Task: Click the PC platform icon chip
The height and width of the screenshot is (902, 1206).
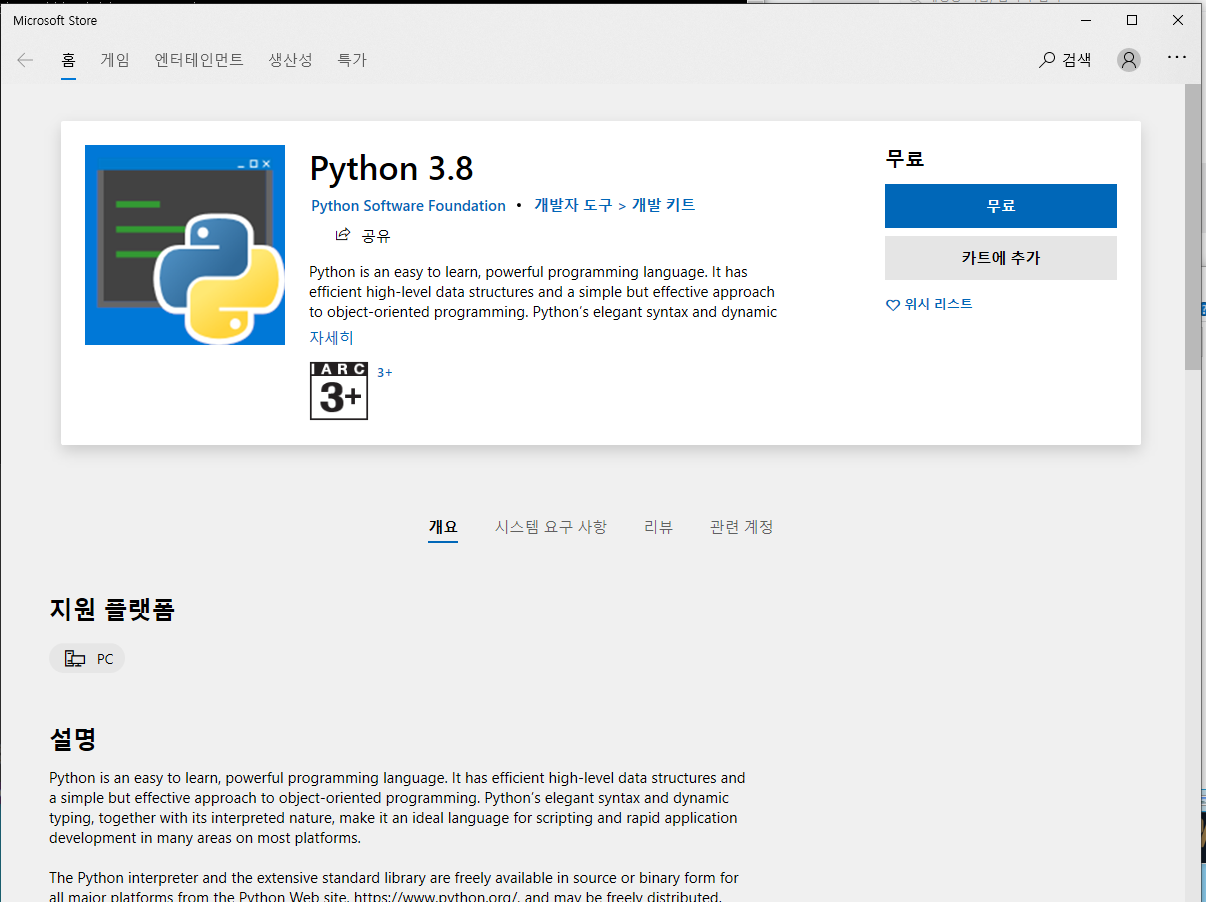Action: click(87, 658)
